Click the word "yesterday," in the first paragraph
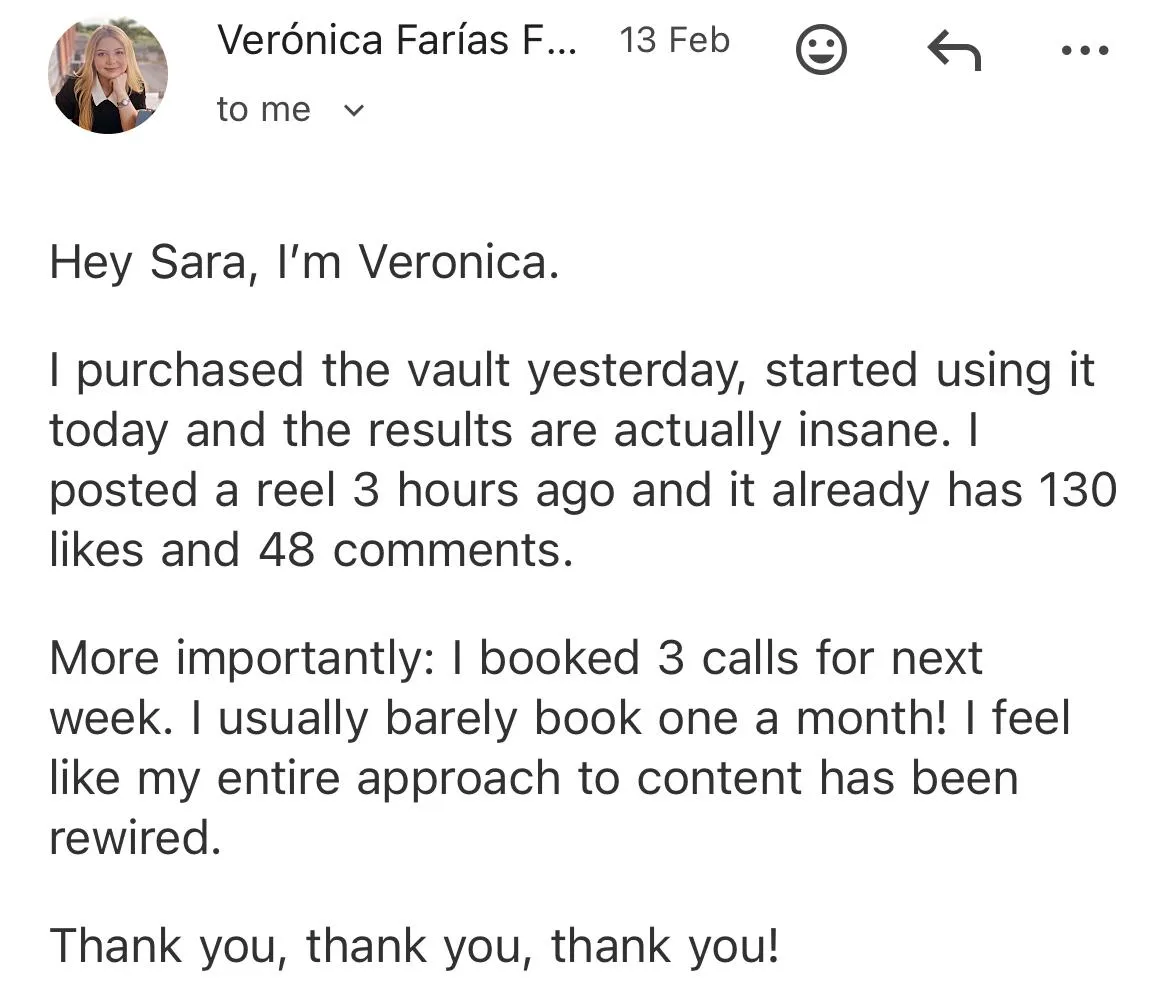The image size is (1170, 995). (640, 372)
